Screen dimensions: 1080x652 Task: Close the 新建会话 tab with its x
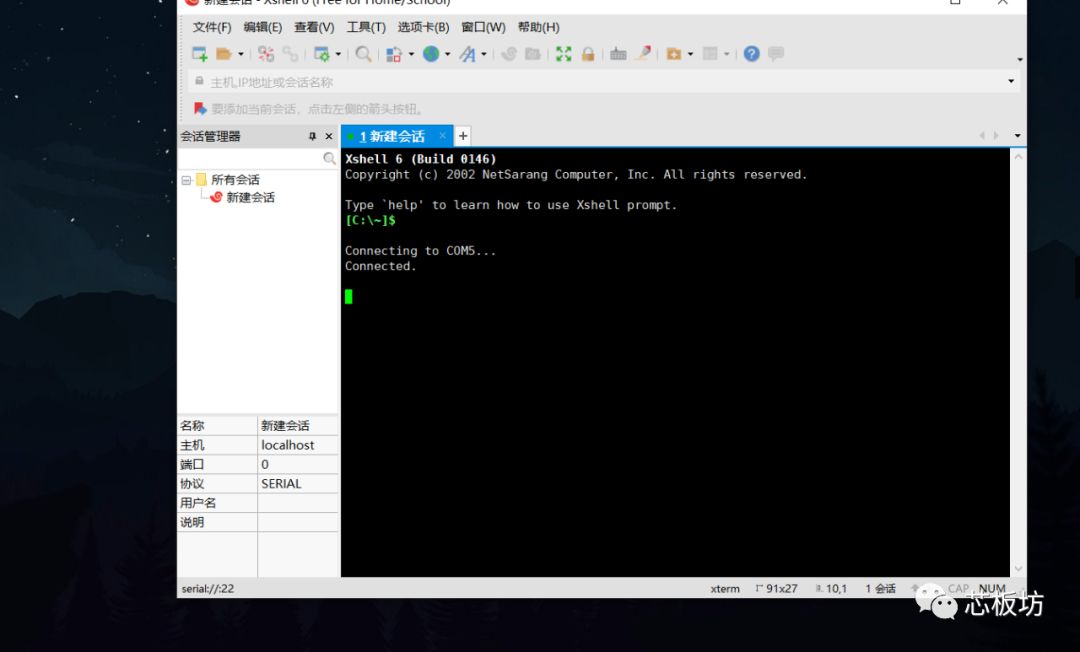pyautogui.click(x=442, y=136)
